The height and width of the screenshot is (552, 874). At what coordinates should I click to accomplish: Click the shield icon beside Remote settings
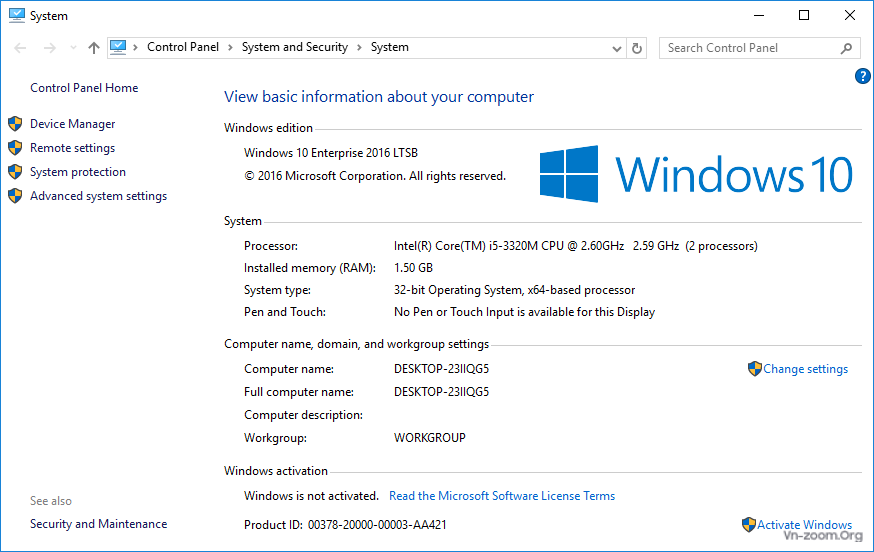[x=15, y=148]
